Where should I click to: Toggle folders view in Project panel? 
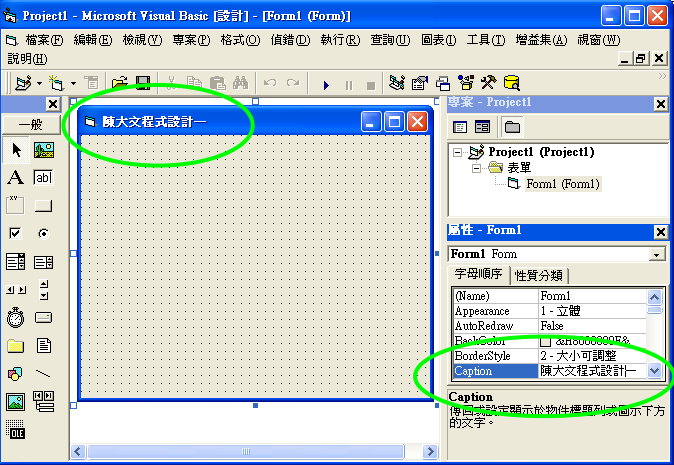click(512, 127)
